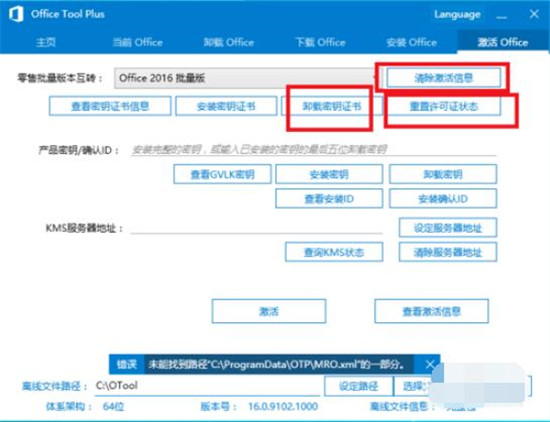Click the 激活 button
550x422 pixels.
[x=269, y=311]
